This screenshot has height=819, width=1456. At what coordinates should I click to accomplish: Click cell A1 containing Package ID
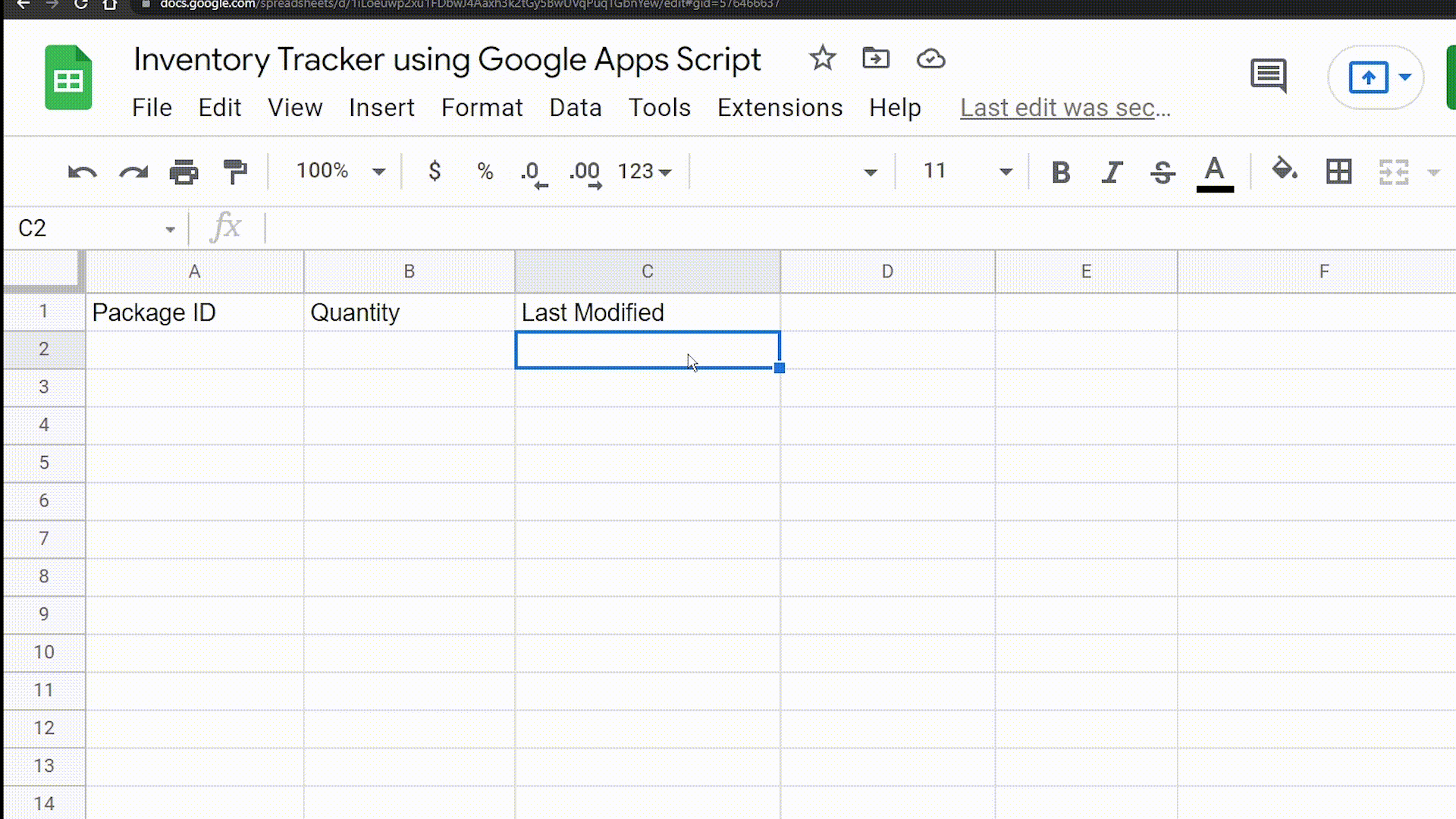(x=194, y=312)
